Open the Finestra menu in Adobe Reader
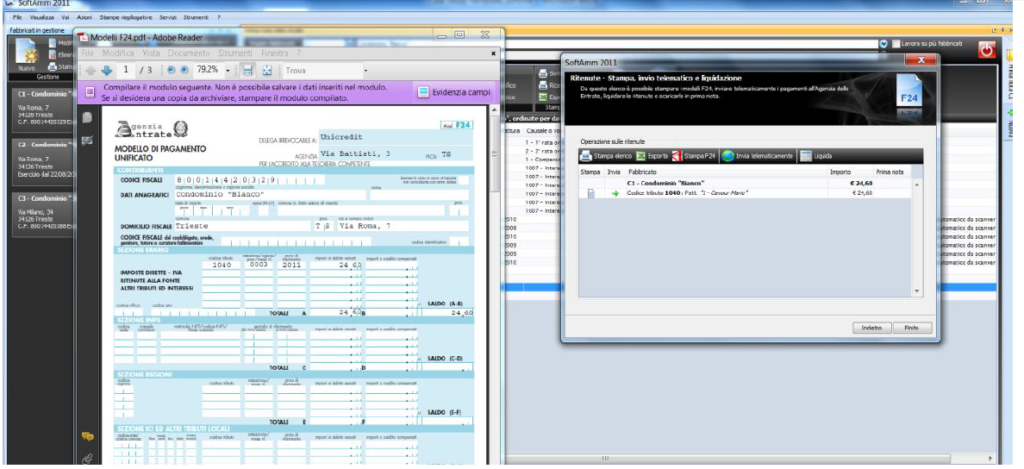This screenshot has width=1024, height=469. (x=275, y=53)
